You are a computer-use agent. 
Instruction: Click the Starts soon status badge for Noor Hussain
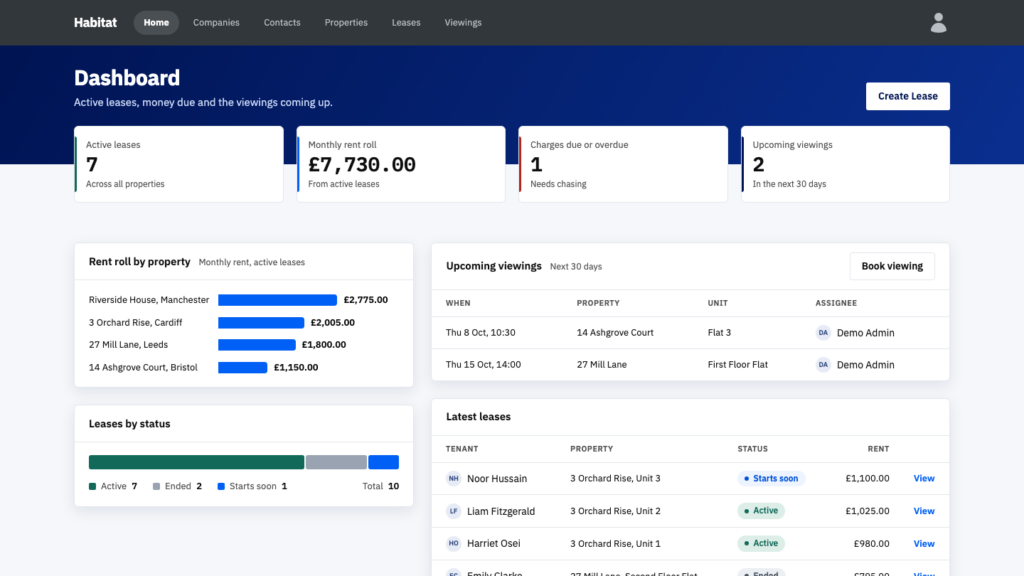pyautogui.click(x=771, y=478)
